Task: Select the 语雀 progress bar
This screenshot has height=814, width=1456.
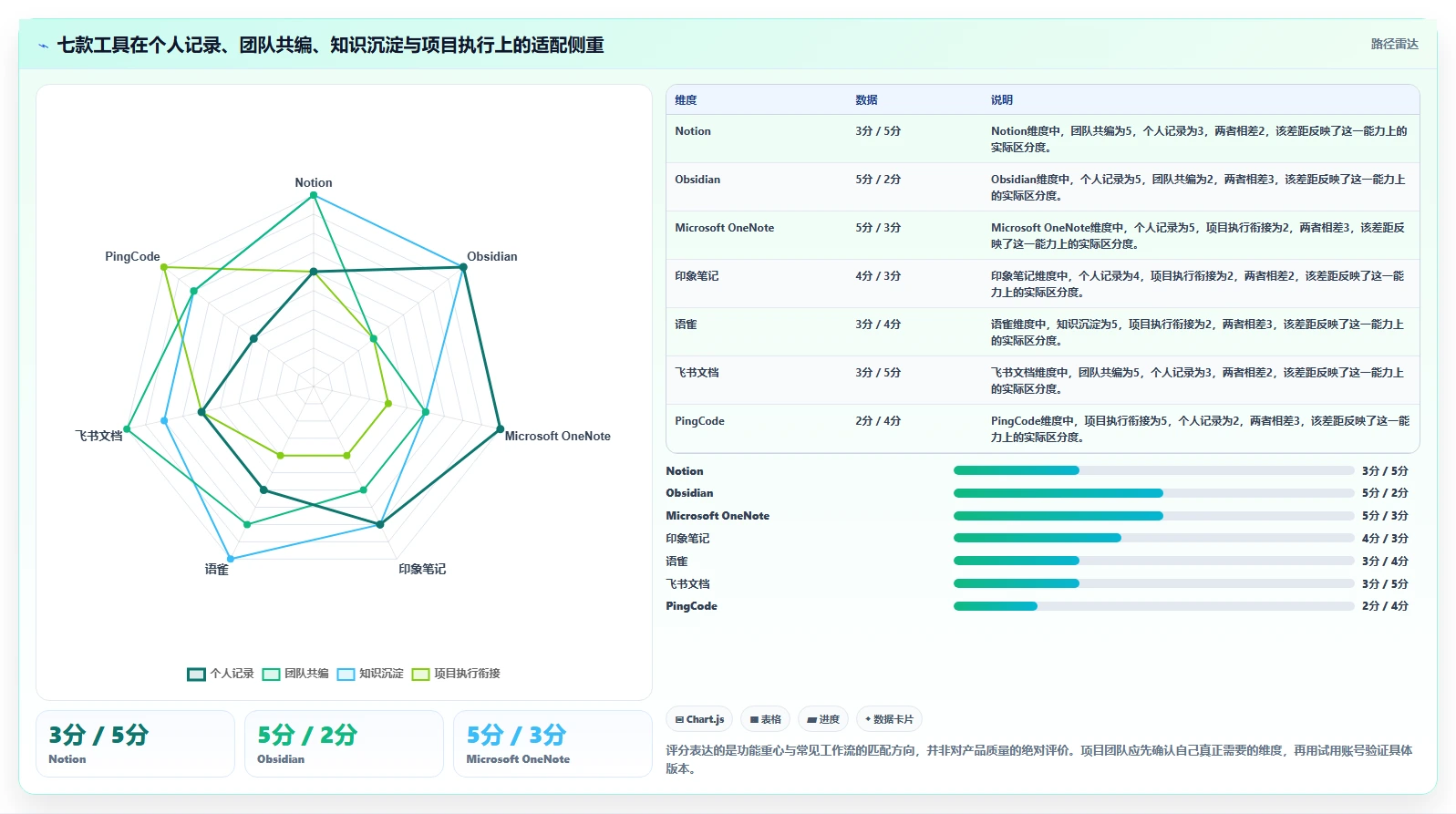Action: (1153, 561)
